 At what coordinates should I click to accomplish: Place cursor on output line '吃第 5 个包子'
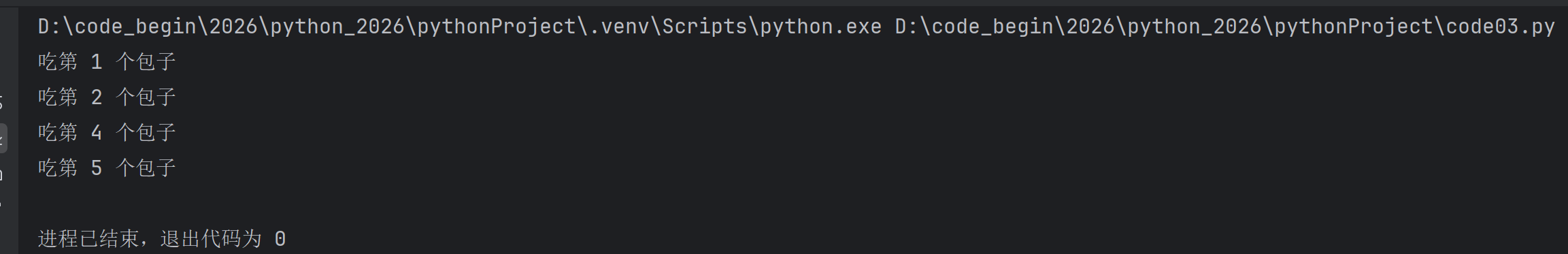click(107, 168)
